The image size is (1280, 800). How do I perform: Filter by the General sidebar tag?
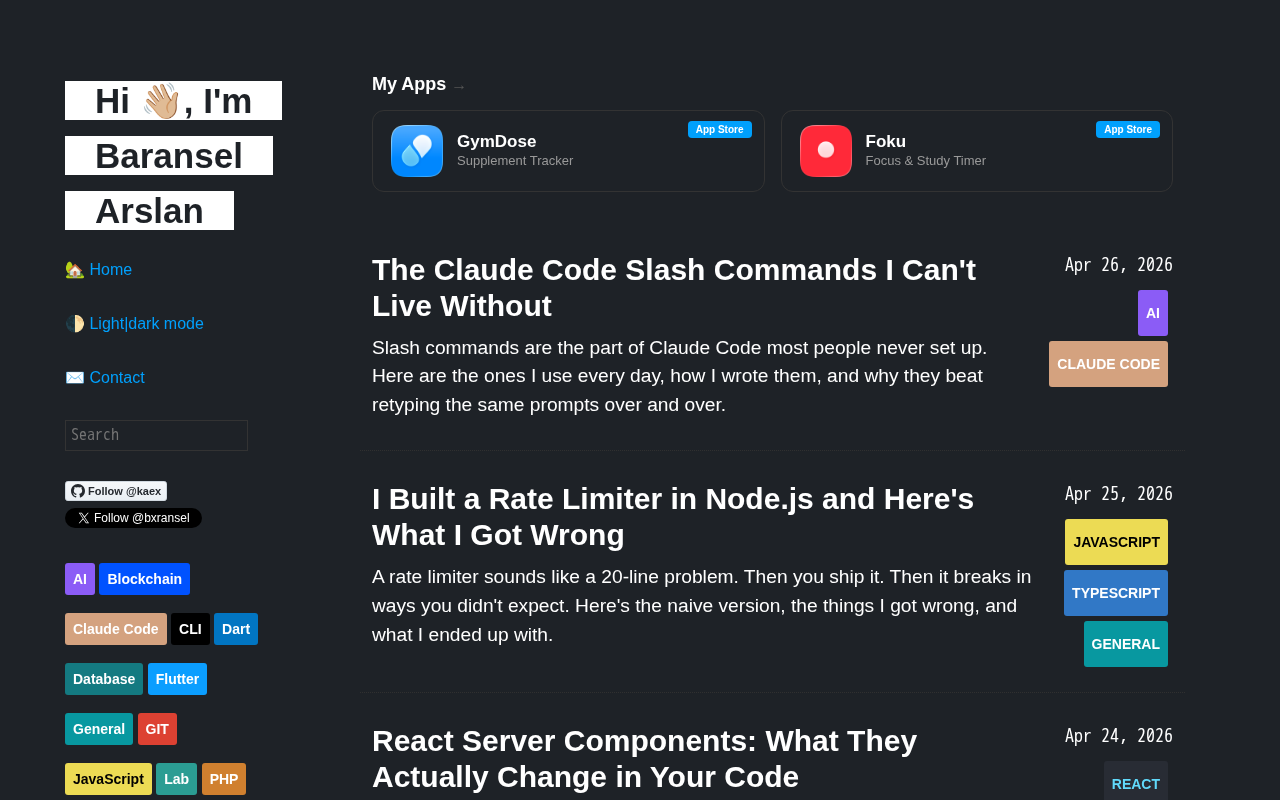(x=99, y=729)
